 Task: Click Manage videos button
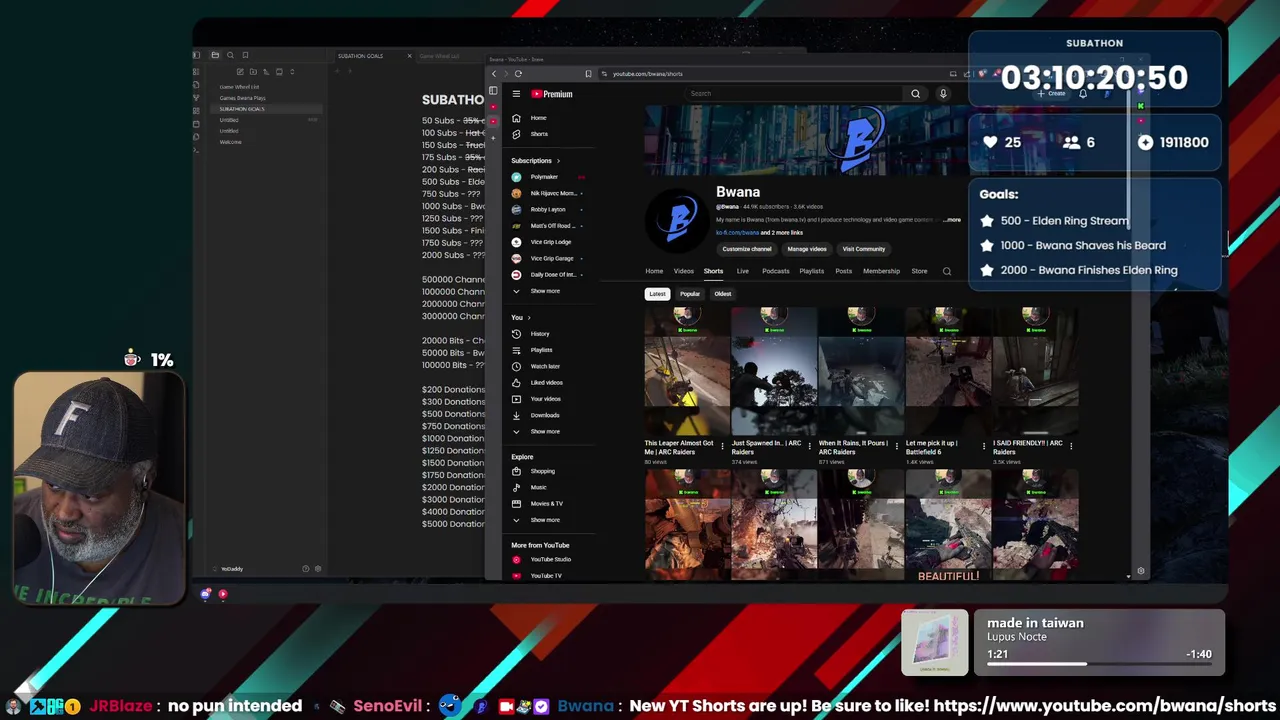click(807, 249)
